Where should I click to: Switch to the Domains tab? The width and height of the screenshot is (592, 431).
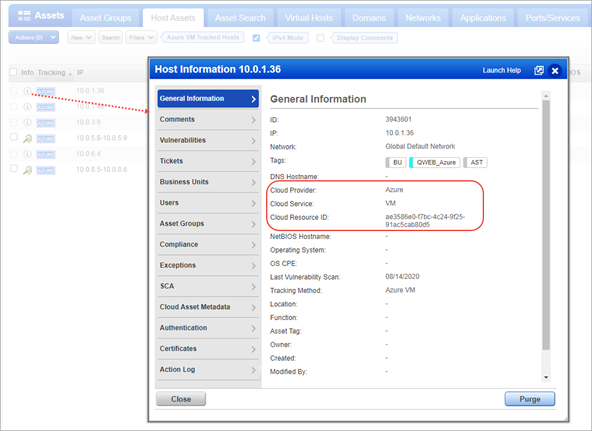pyautogui.click(x=369, y=18)
